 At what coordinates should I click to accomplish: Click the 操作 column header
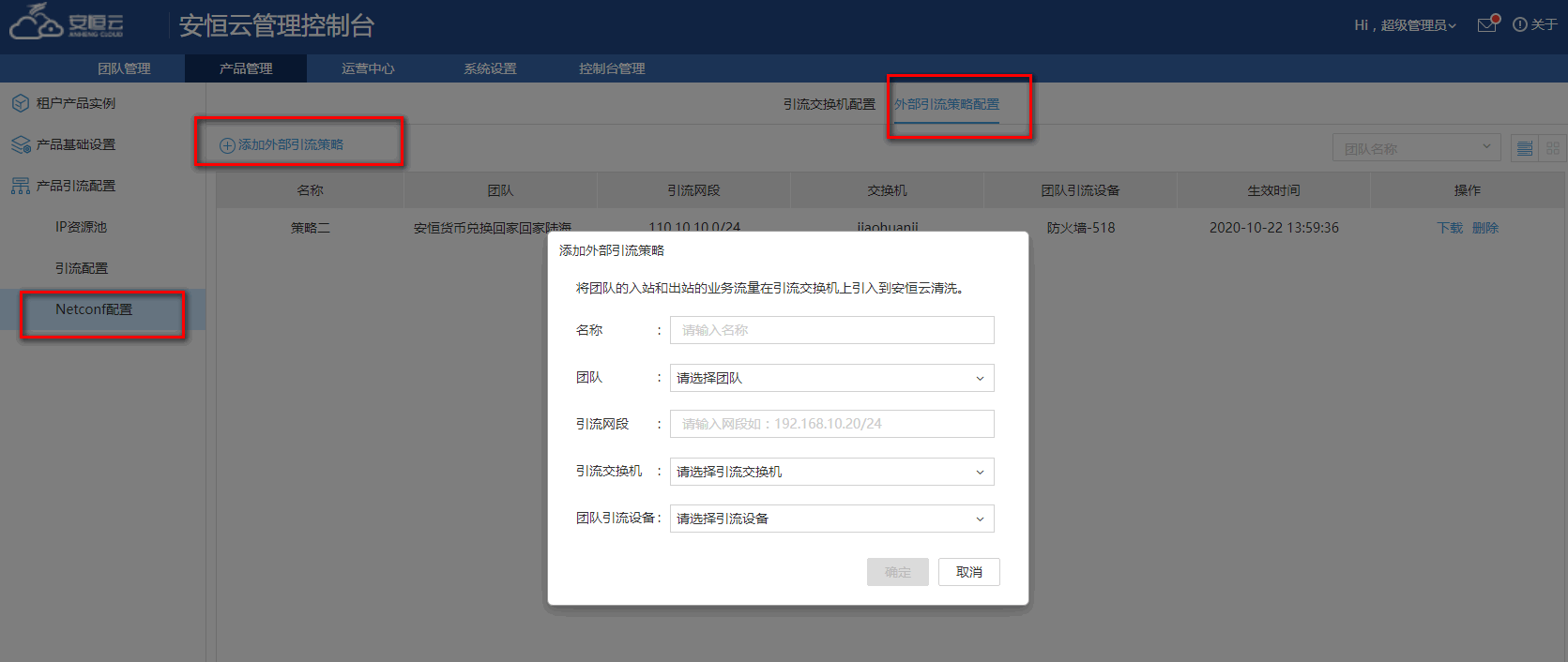[1468, 190]
